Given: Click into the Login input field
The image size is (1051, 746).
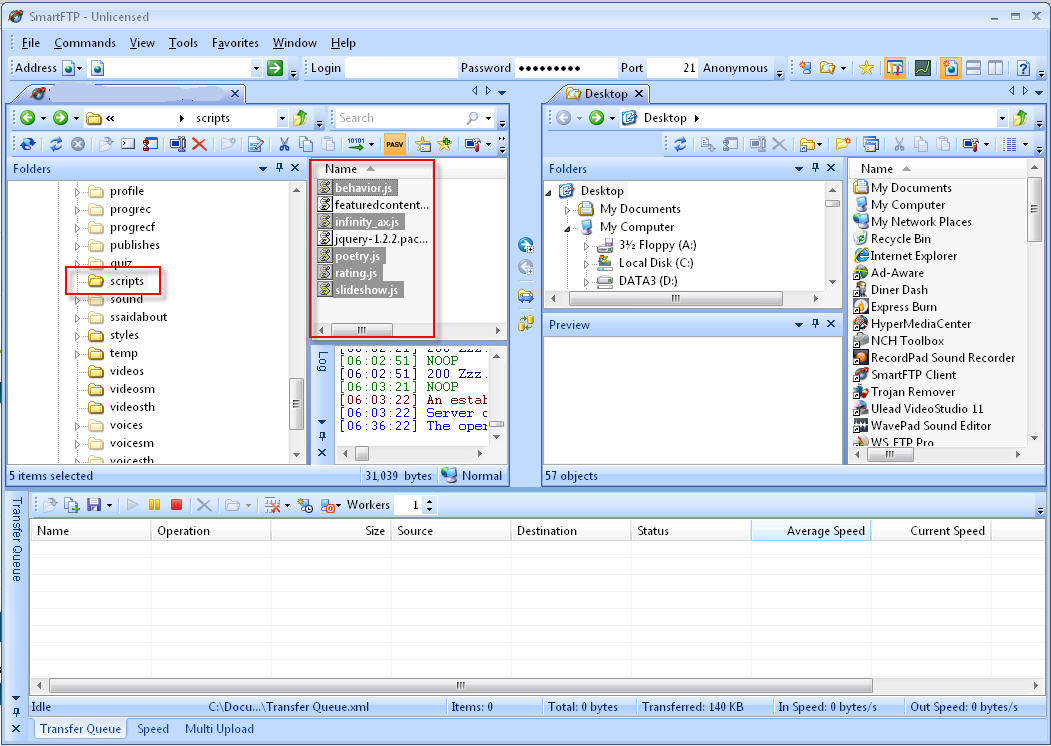Looking at the screenshot, I should 398,68.
